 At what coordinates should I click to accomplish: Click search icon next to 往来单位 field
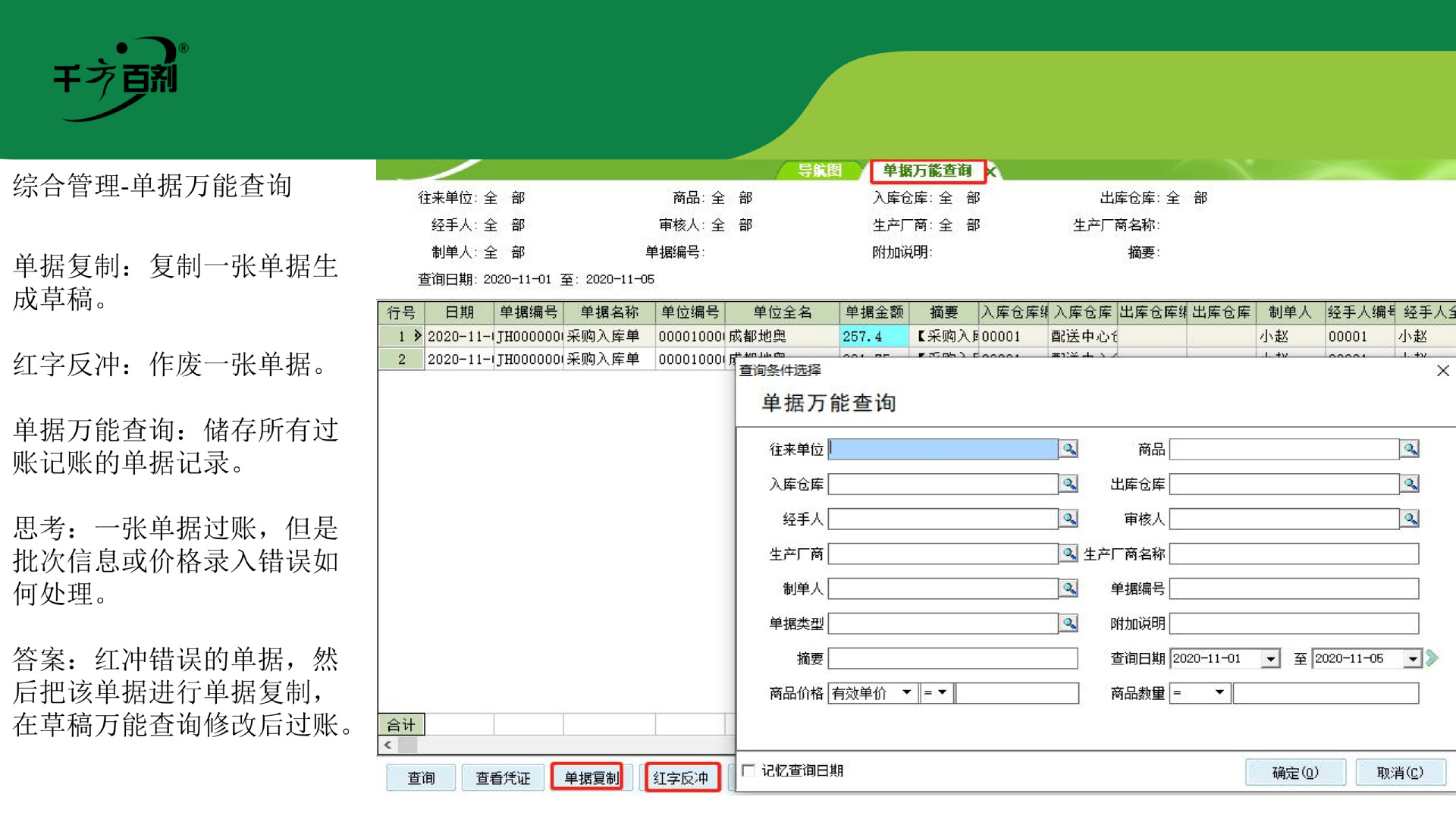1068,449
